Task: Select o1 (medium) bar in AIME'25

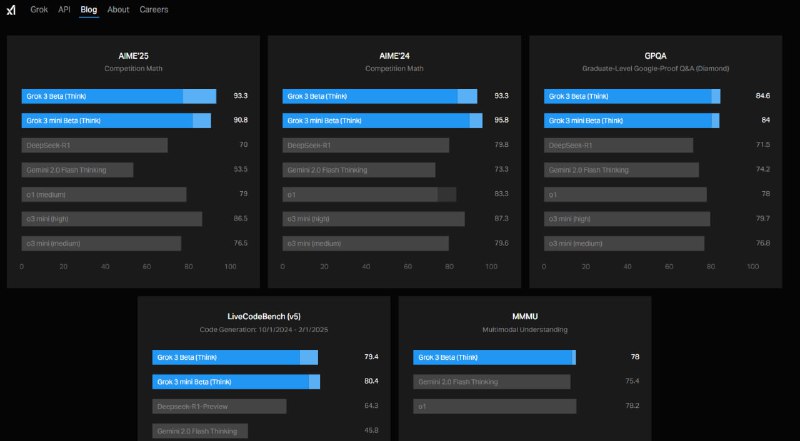Action: [x=104, y=194]
